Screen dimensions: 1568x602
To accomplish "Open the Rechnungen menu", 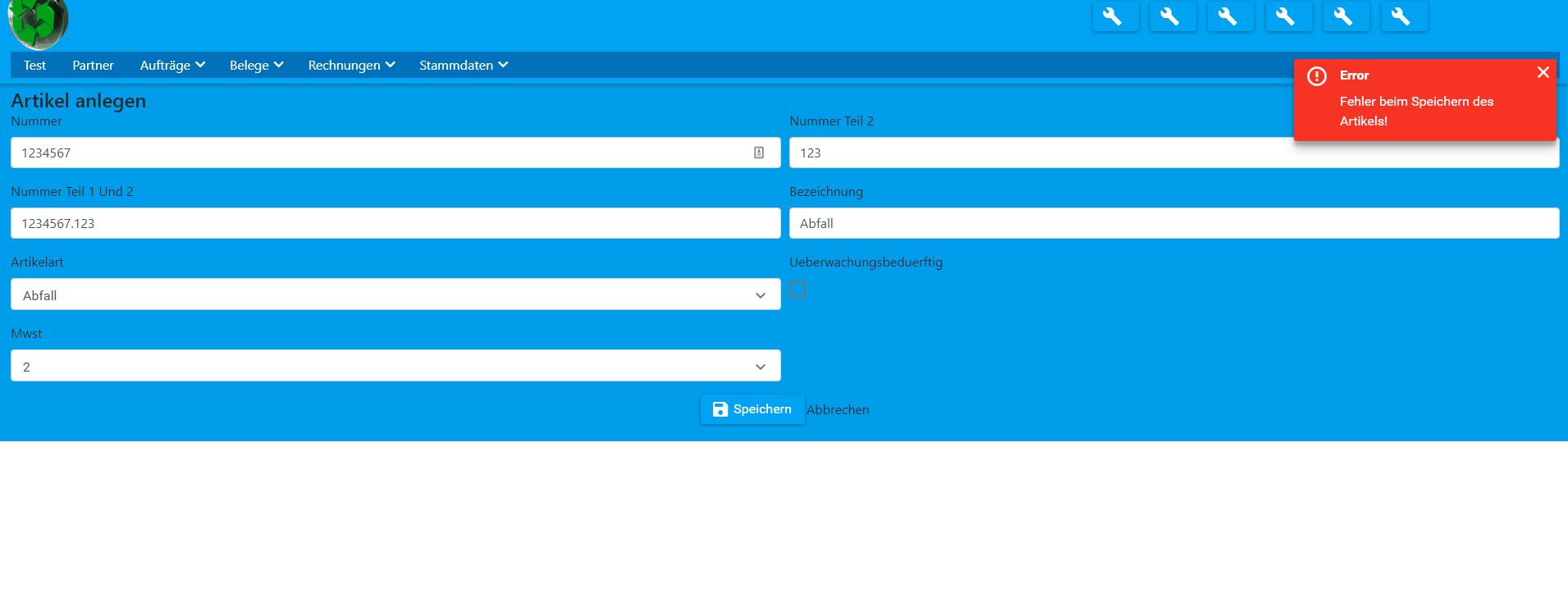I will [351, 66].
